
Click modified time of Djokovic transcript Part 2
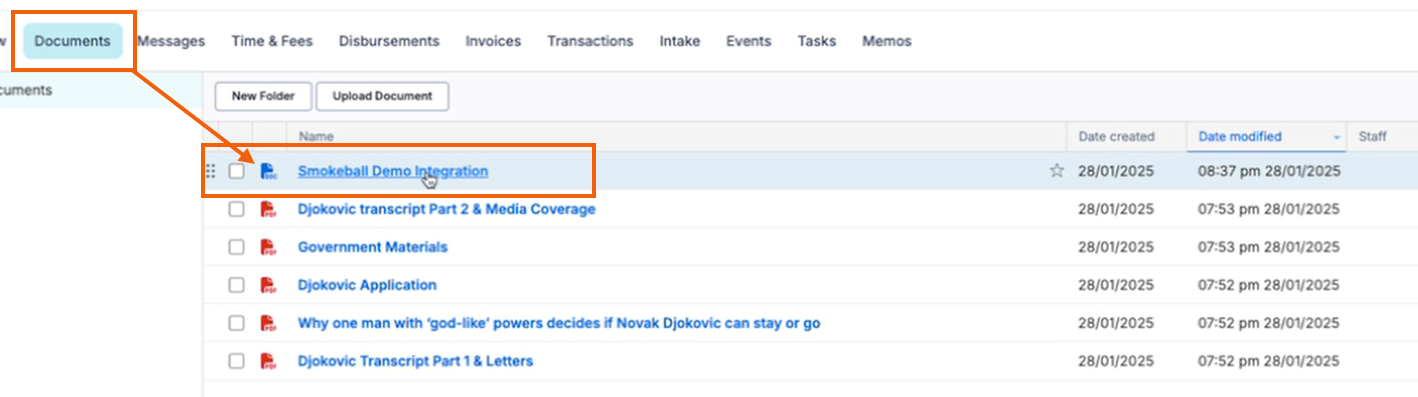pos(1269,209)
